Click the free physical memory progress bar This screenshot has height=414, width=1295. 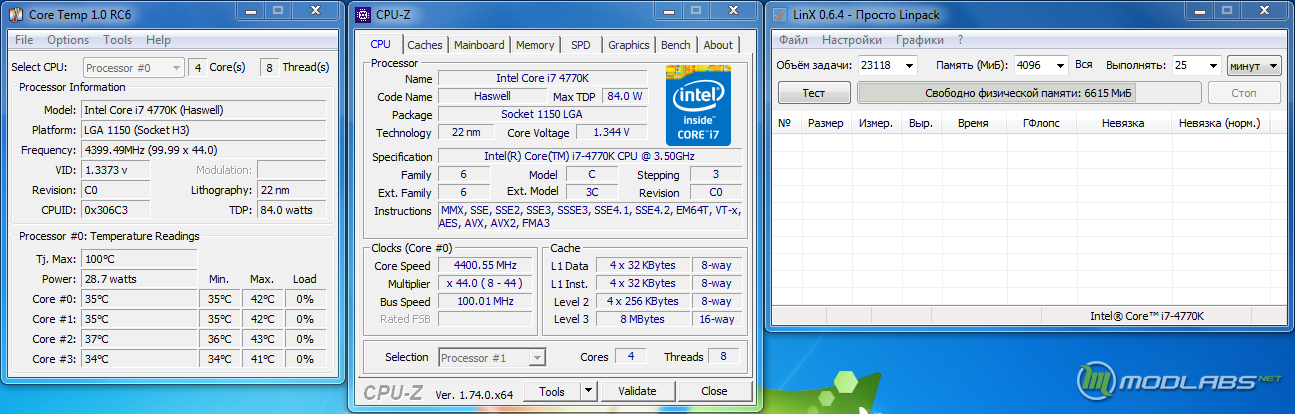pos(1029,93)
